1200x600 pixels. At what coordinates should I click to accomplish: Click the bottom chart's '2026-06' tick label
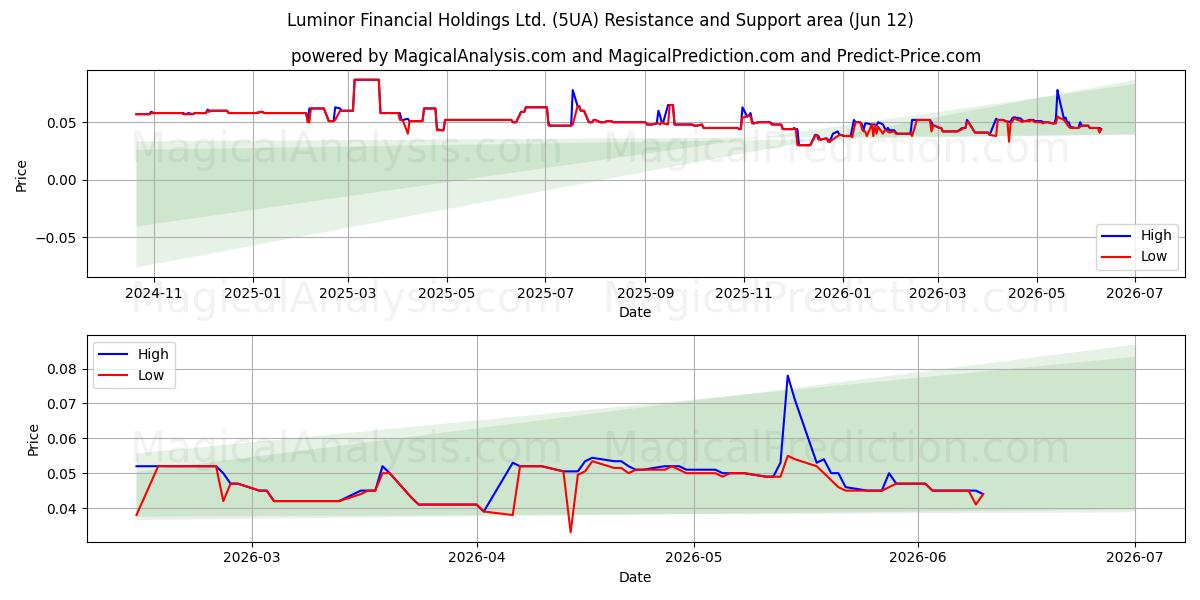pos(918,558)
